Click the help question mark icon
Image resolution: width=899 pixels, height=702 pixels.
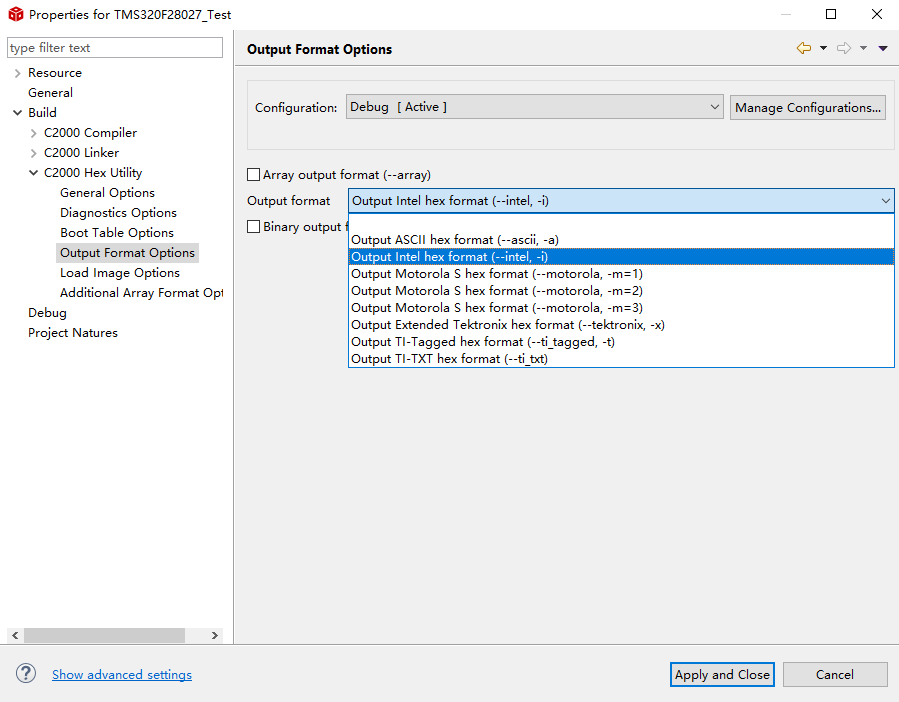coord(26,673)
